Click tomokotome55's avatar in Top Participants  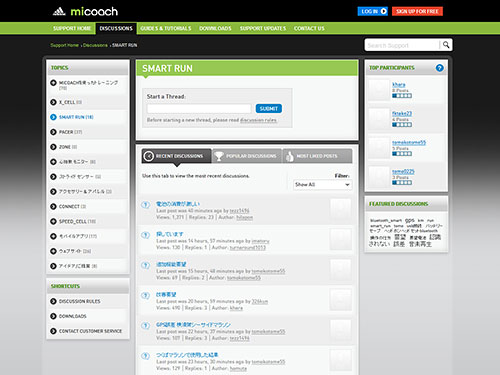379,148
